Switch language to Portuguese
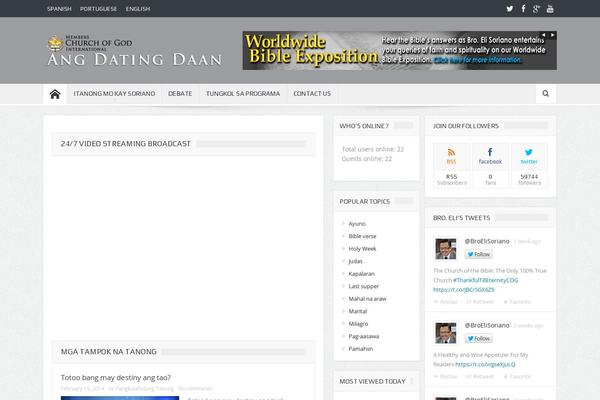The image size is (600, 400). [98, 9]
